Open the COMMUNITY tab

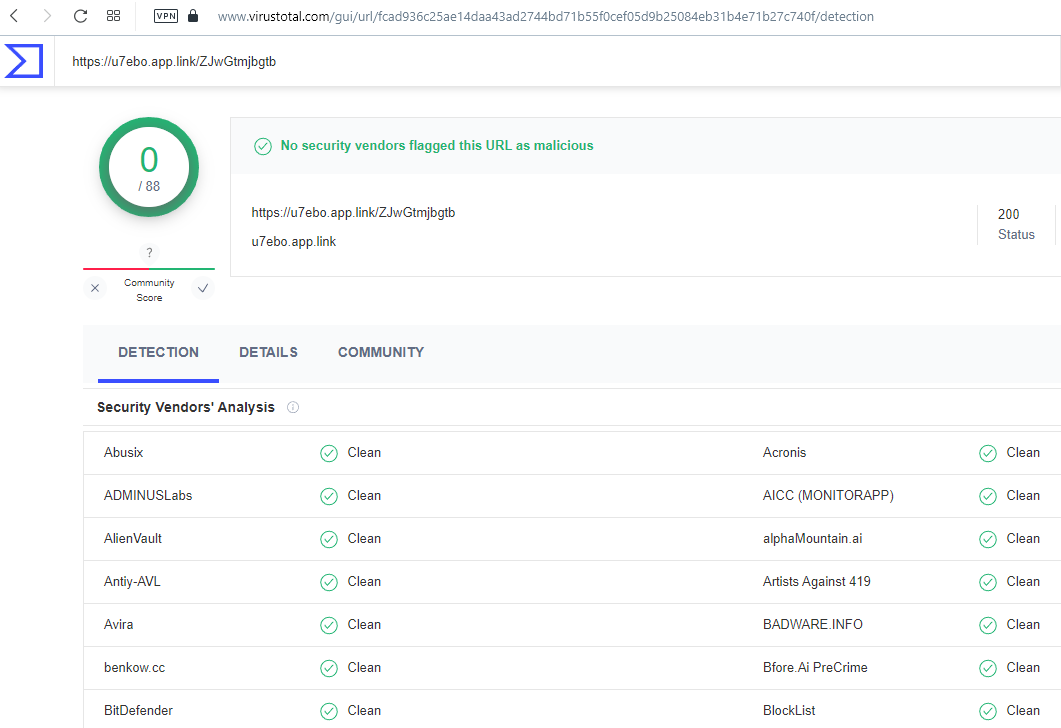pos(381,352)
